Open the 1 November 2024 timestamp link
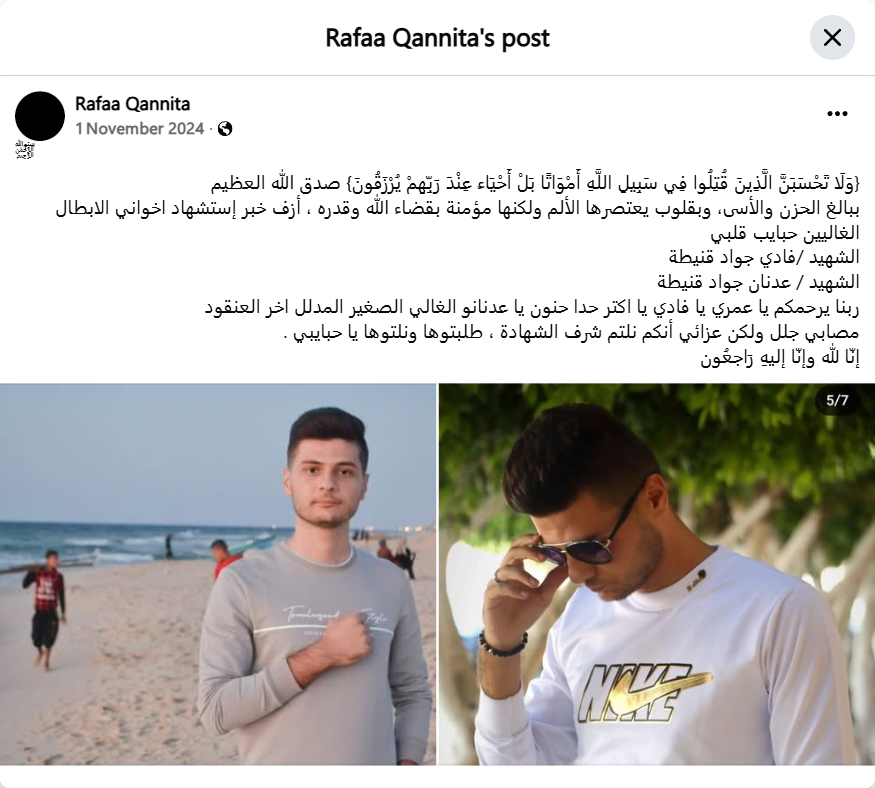The height and width of the screenshot is (788, 875). tap(140, 129)
